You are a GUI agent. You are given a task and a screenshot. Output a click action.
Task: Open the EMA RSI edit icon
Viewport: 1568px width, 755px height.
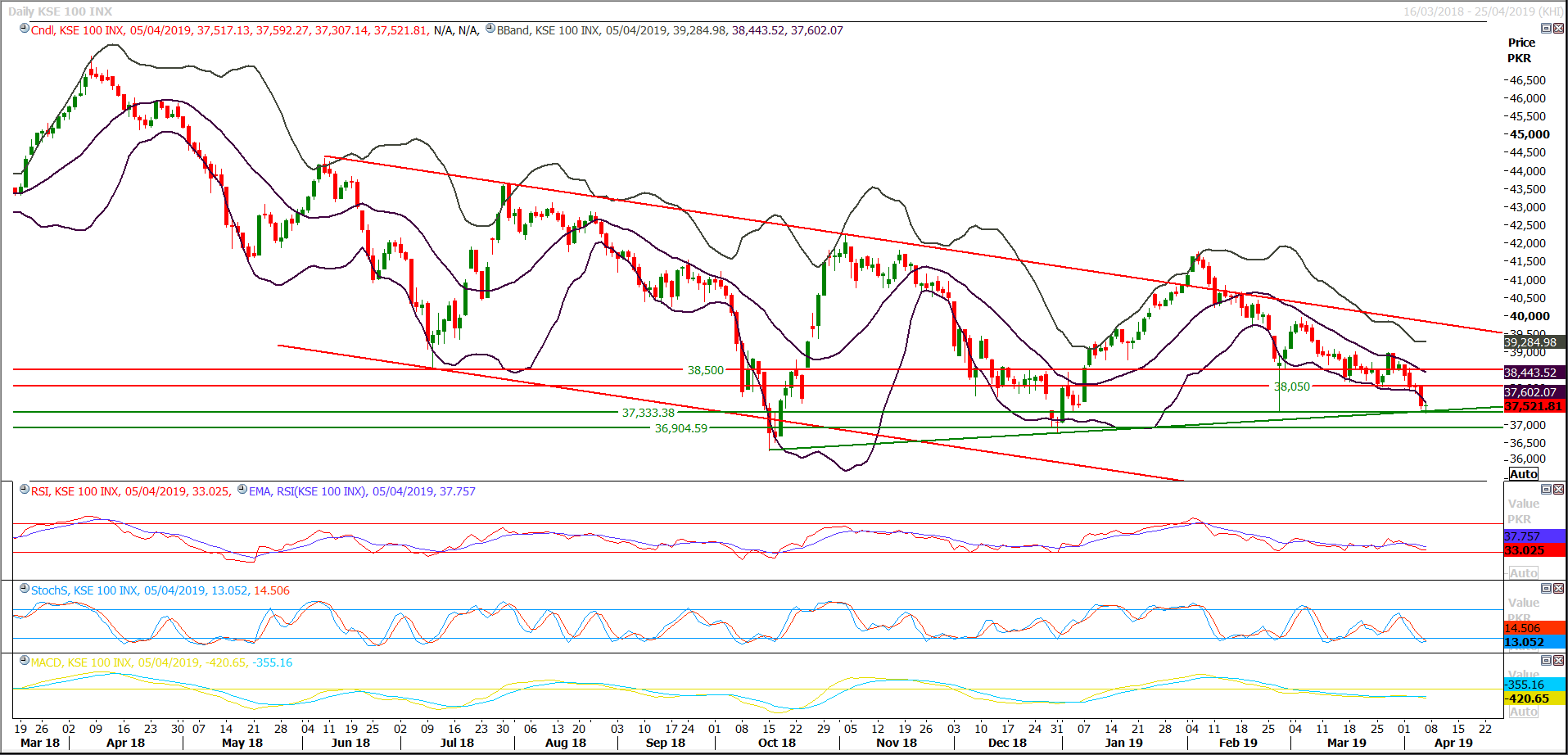click(x=241, y=491)
